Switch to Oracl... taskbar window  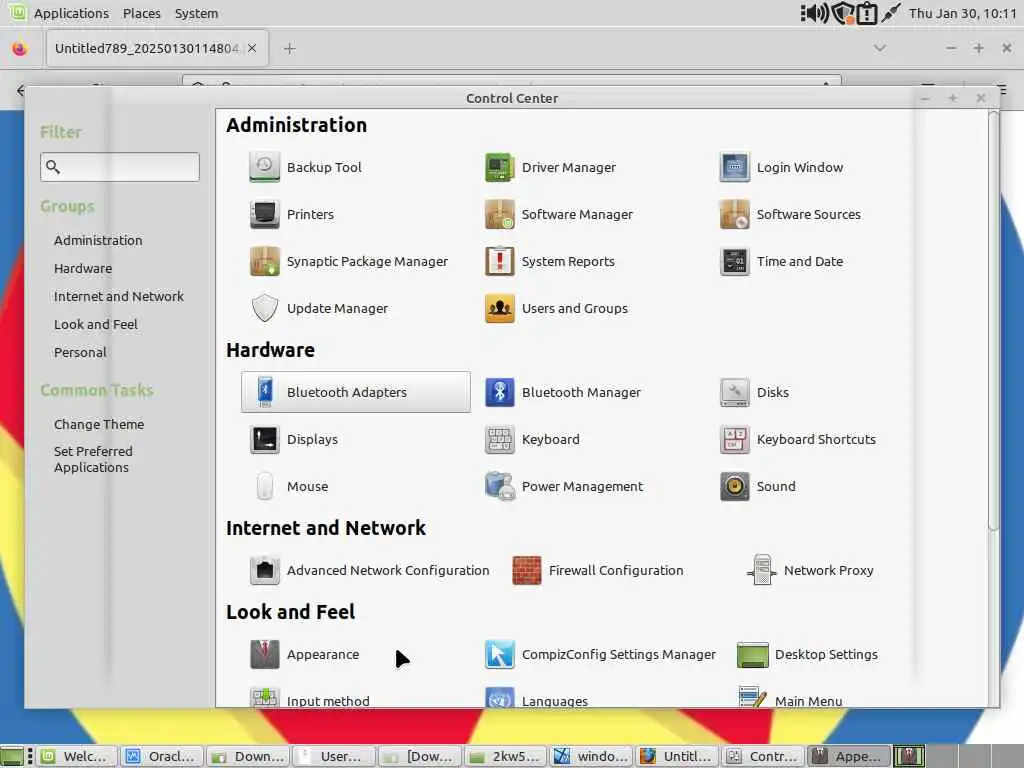(x=163, y=756)
